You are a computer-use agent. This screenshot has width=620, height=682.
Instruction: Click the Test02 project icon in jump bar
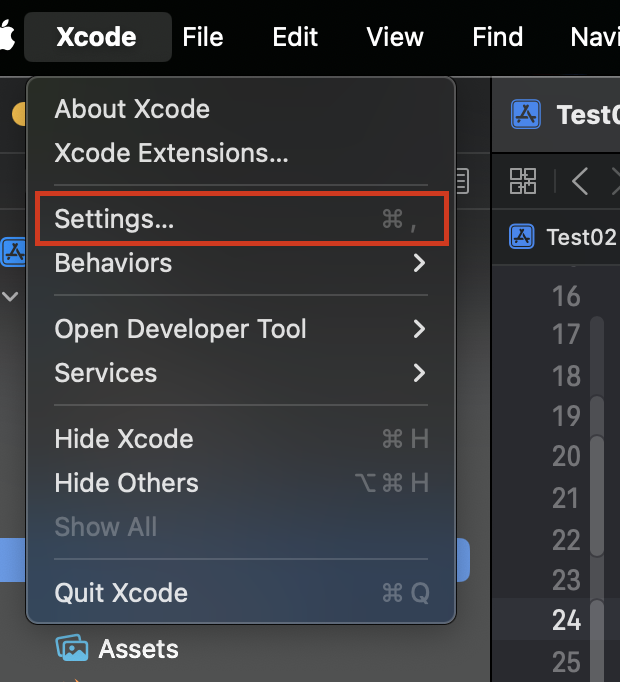coord(522,237)
